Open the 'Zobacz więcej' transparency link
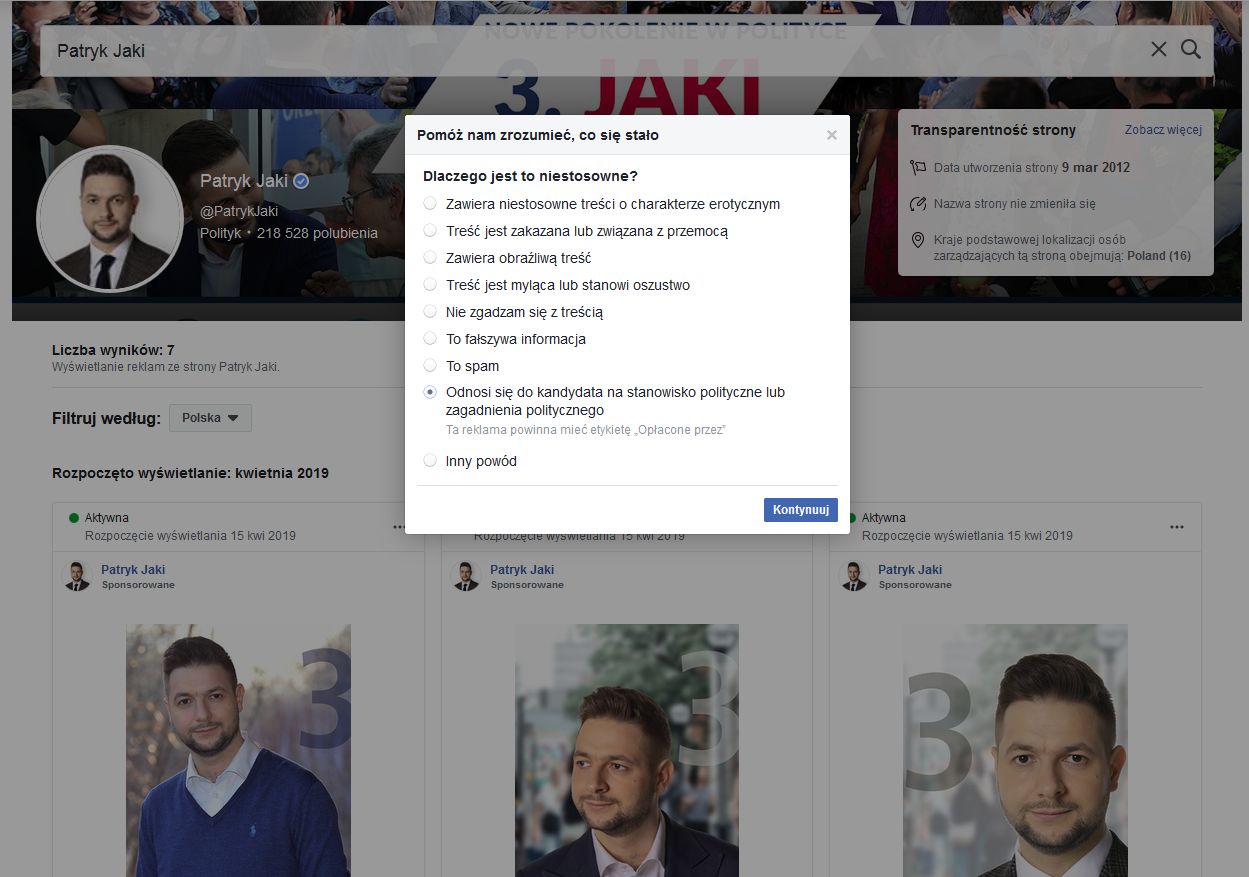This screenshot has height=877, width=1249. point(1163,130)
